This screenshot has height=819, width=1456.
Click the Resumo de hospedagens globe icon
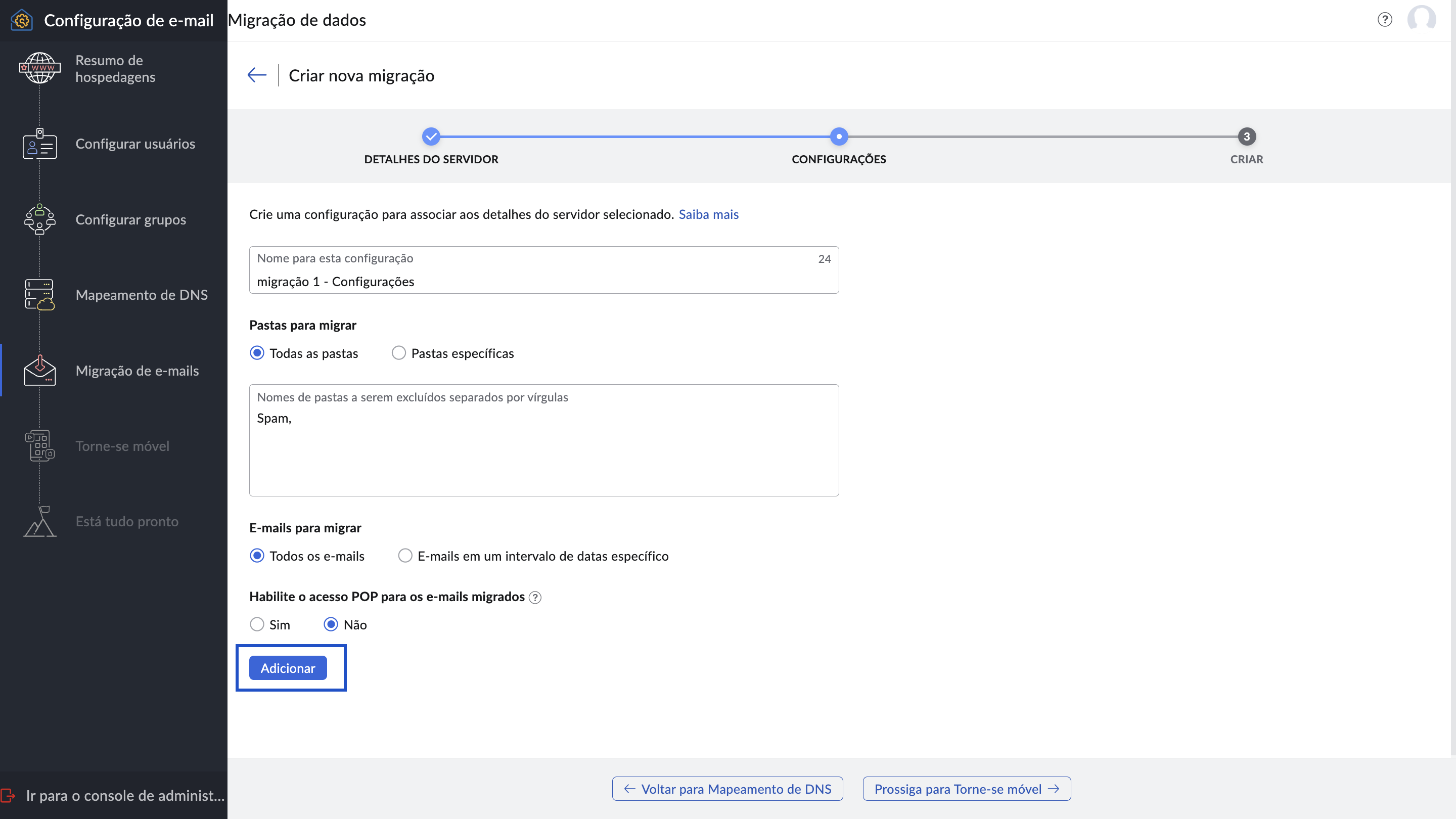point(39,68)
